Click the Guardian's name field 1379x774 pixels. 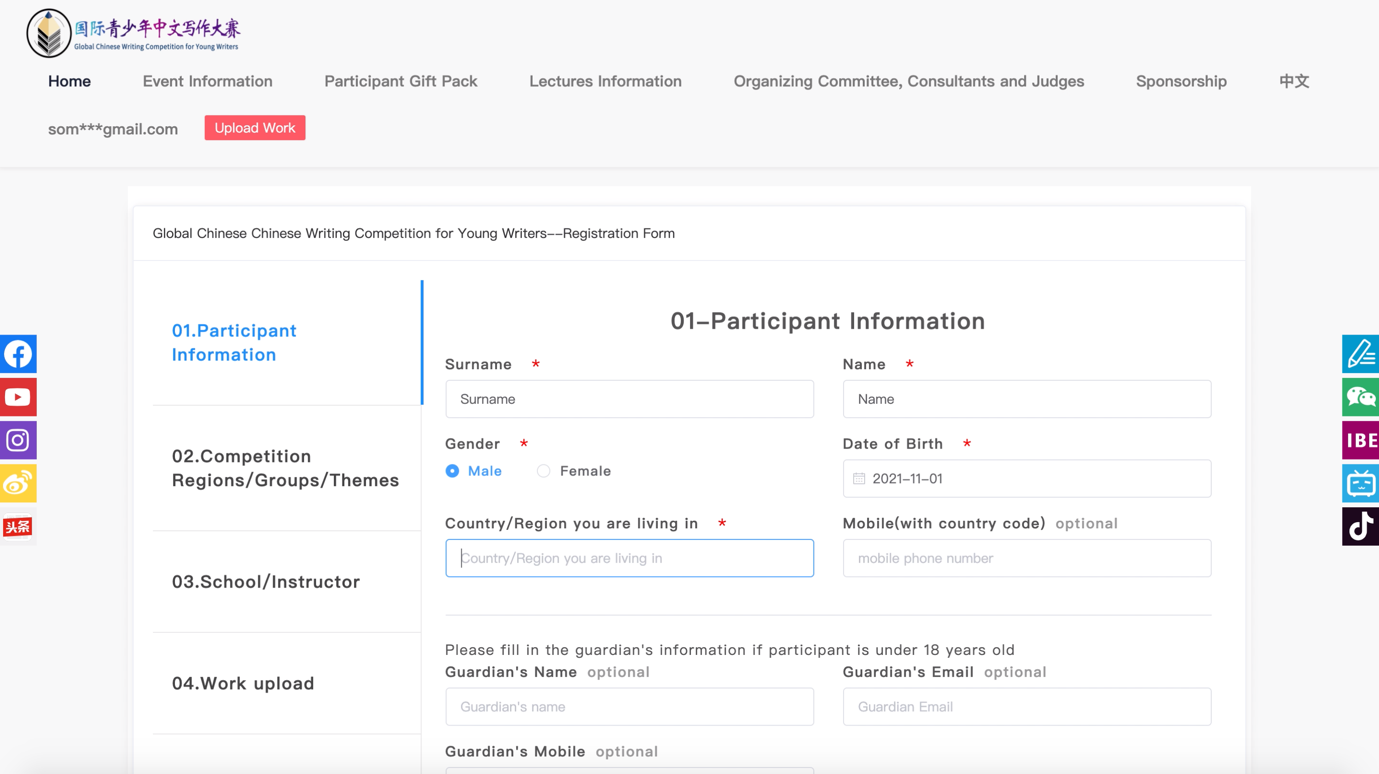coord(629,707)
